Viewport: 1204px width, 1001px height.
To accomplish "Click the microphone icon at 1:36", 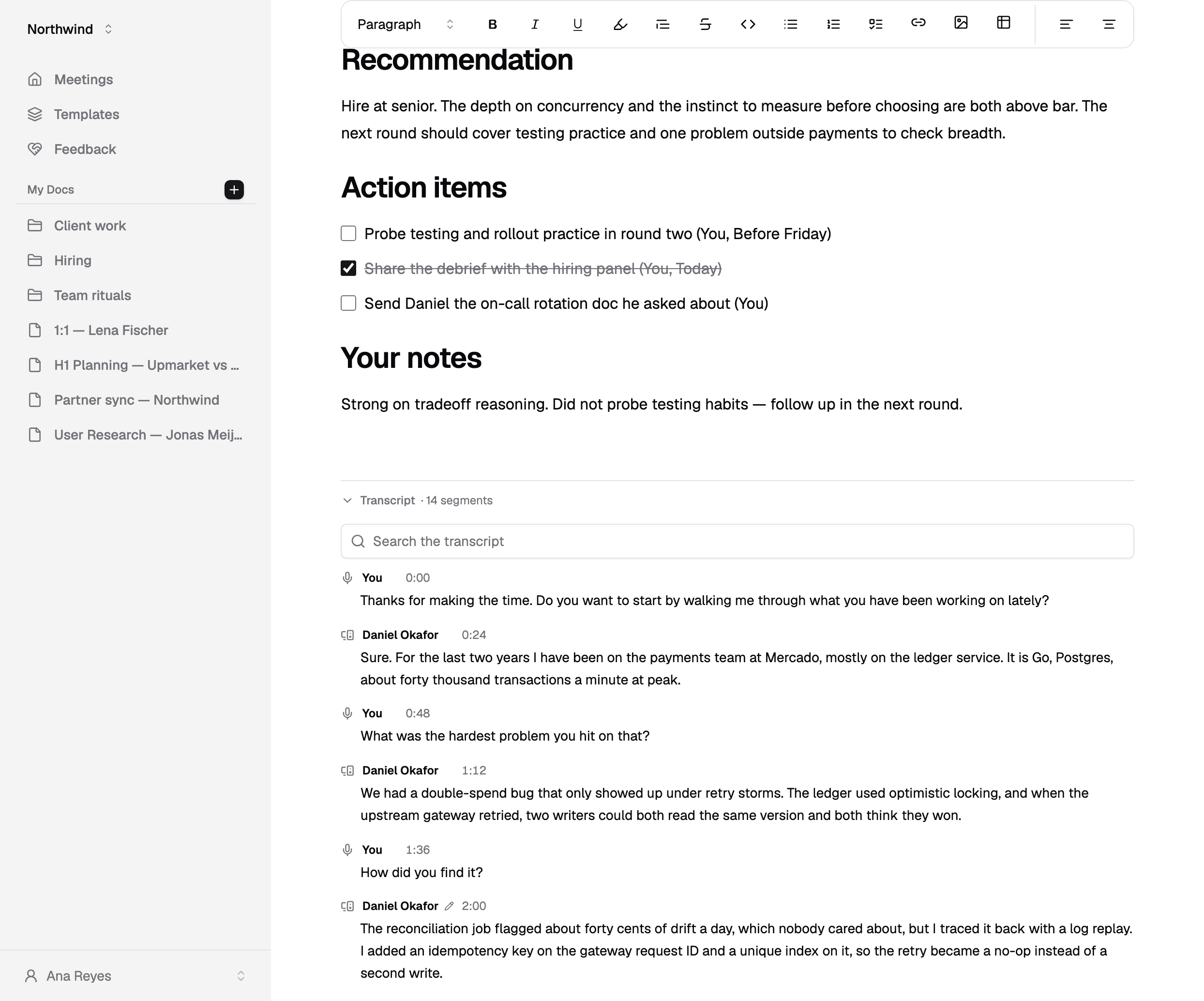I will pyautogui.click(x=347, y=849).
